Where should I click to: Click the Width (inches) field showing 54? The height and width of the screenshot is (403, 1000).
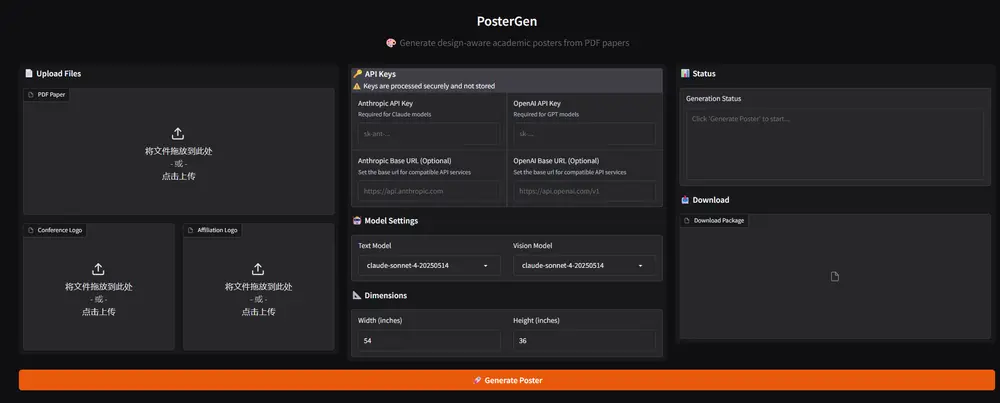pos(429,341)
